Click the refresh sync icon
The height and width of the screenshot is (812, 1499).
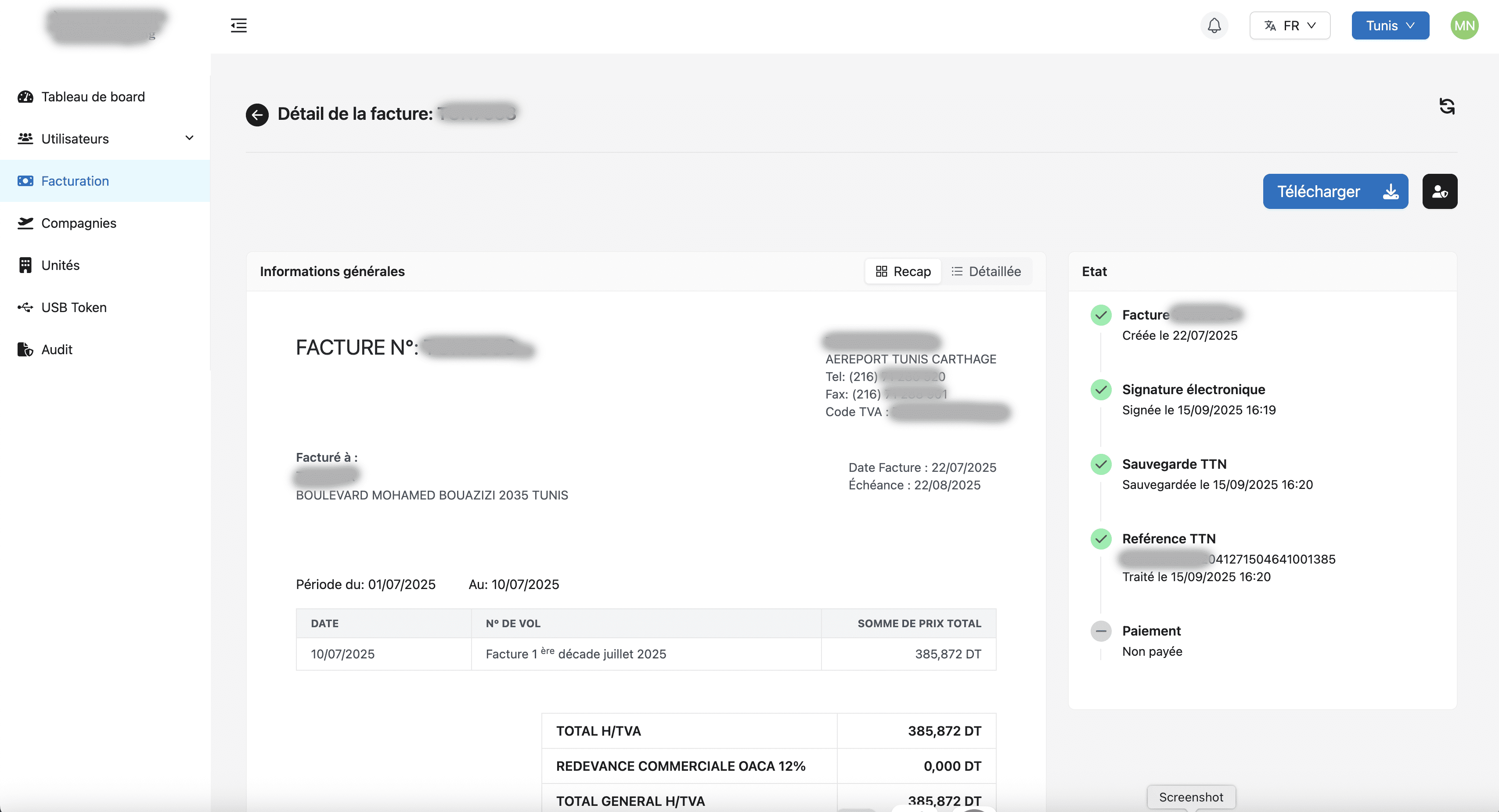click(1447, 107)
